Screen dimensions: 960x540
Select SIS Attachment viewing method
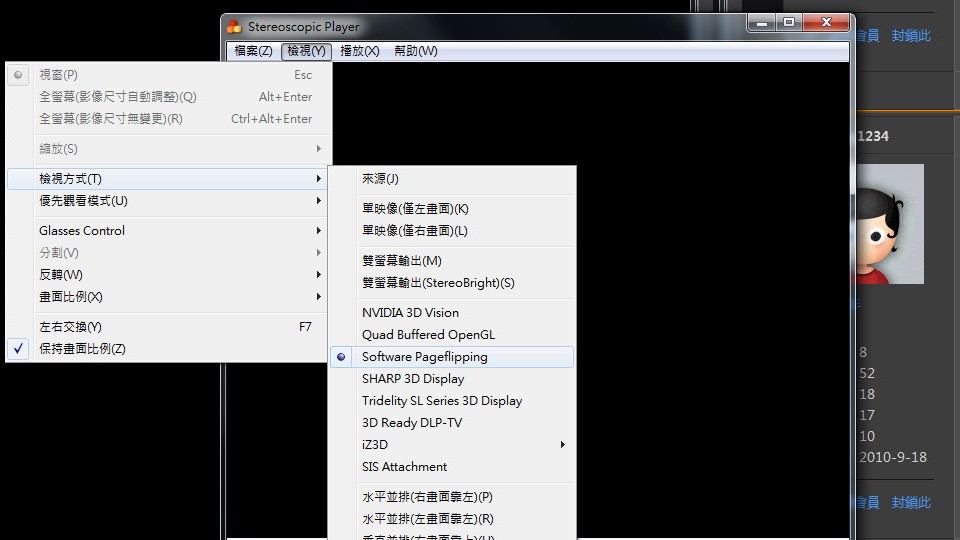click(x=452, y=467)
